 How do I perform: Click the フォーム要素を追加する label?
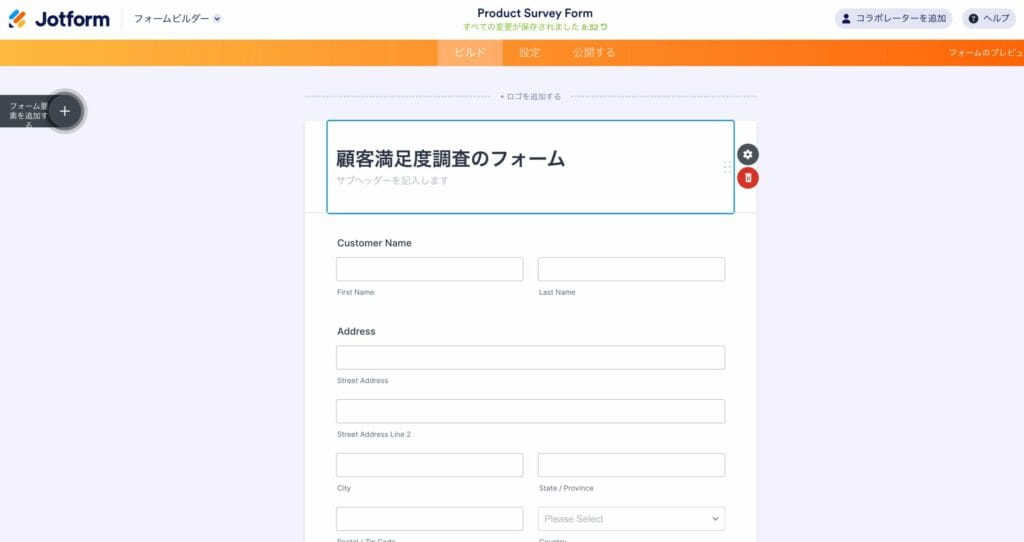pos(28,115)
